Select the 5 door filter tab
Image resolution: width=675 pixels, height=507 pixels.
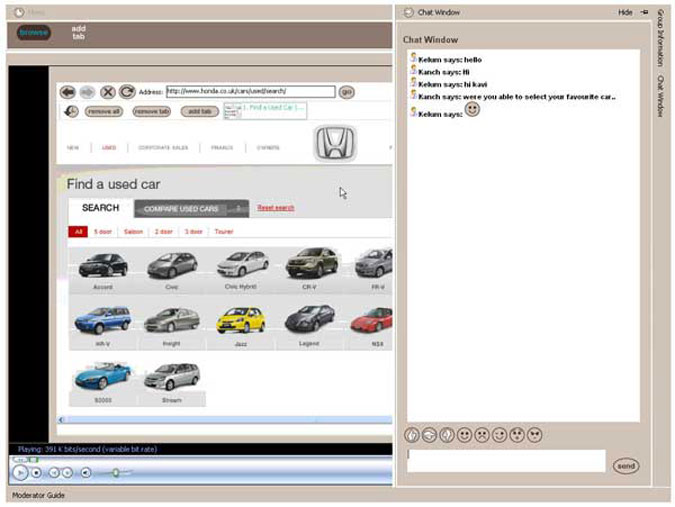pyautogui.click(x=103, y=231)
